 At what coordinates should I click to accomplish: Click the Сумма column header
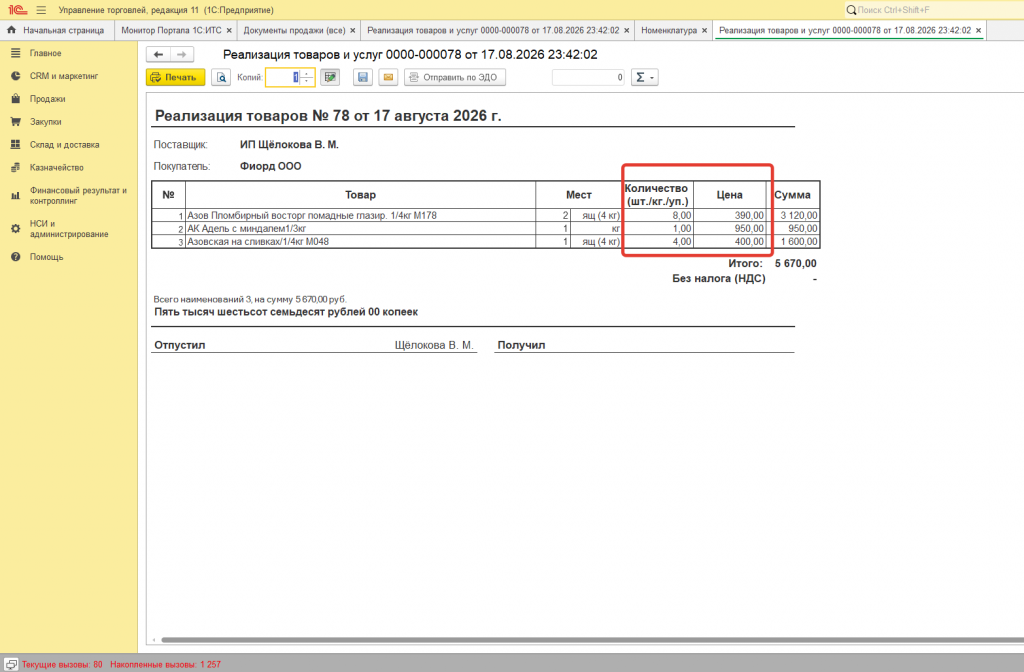pos(792,195)
